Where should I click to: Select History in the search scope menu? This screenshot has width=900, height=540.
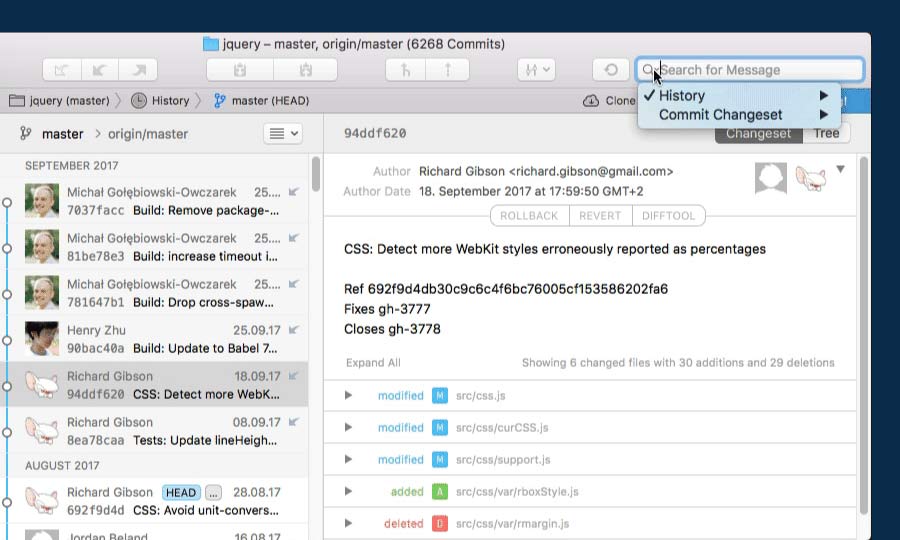pos(682,96)
